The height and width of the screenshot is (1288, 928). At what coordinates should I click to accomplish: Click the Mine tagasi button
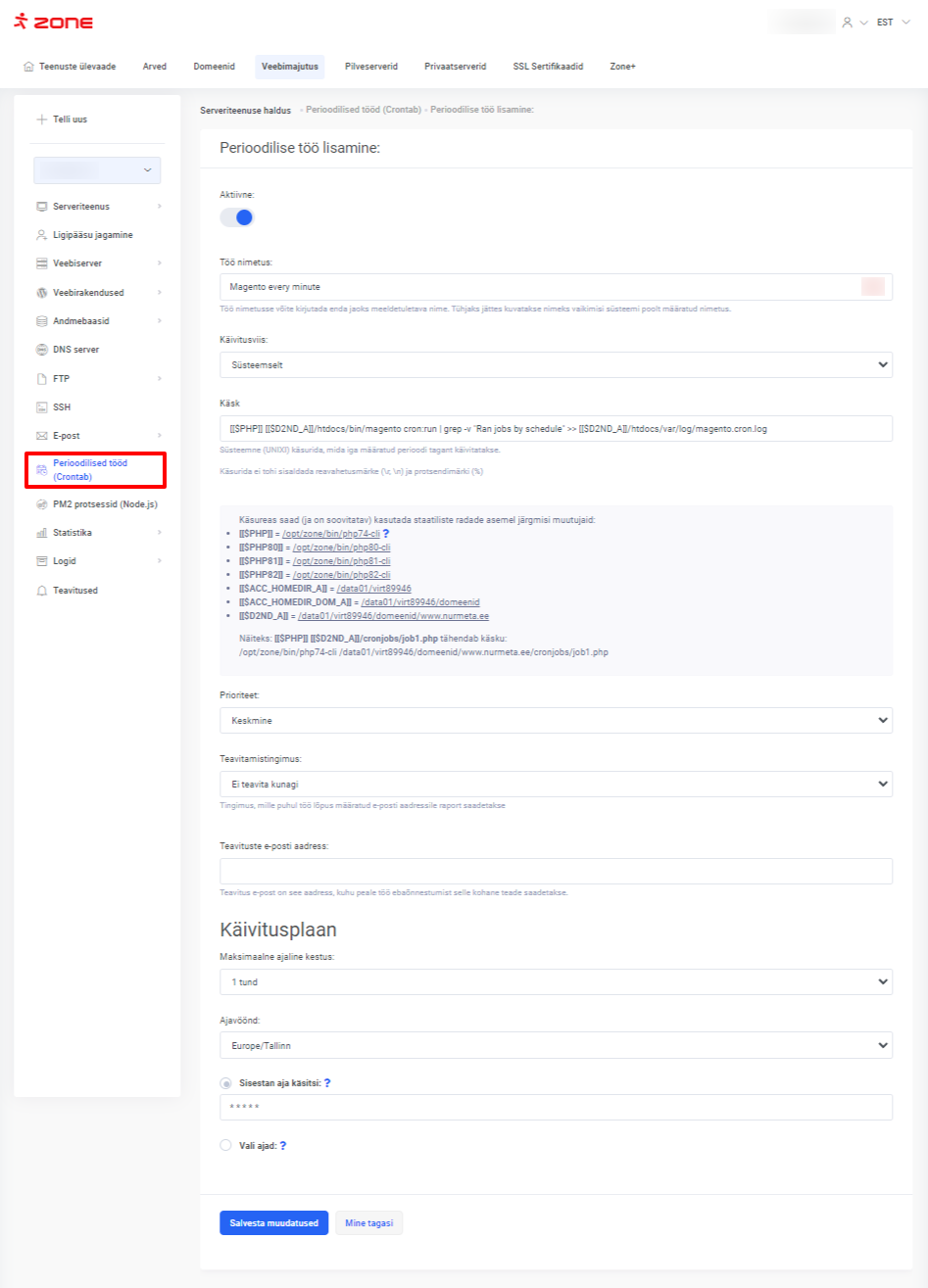(x=368, y=1223)
